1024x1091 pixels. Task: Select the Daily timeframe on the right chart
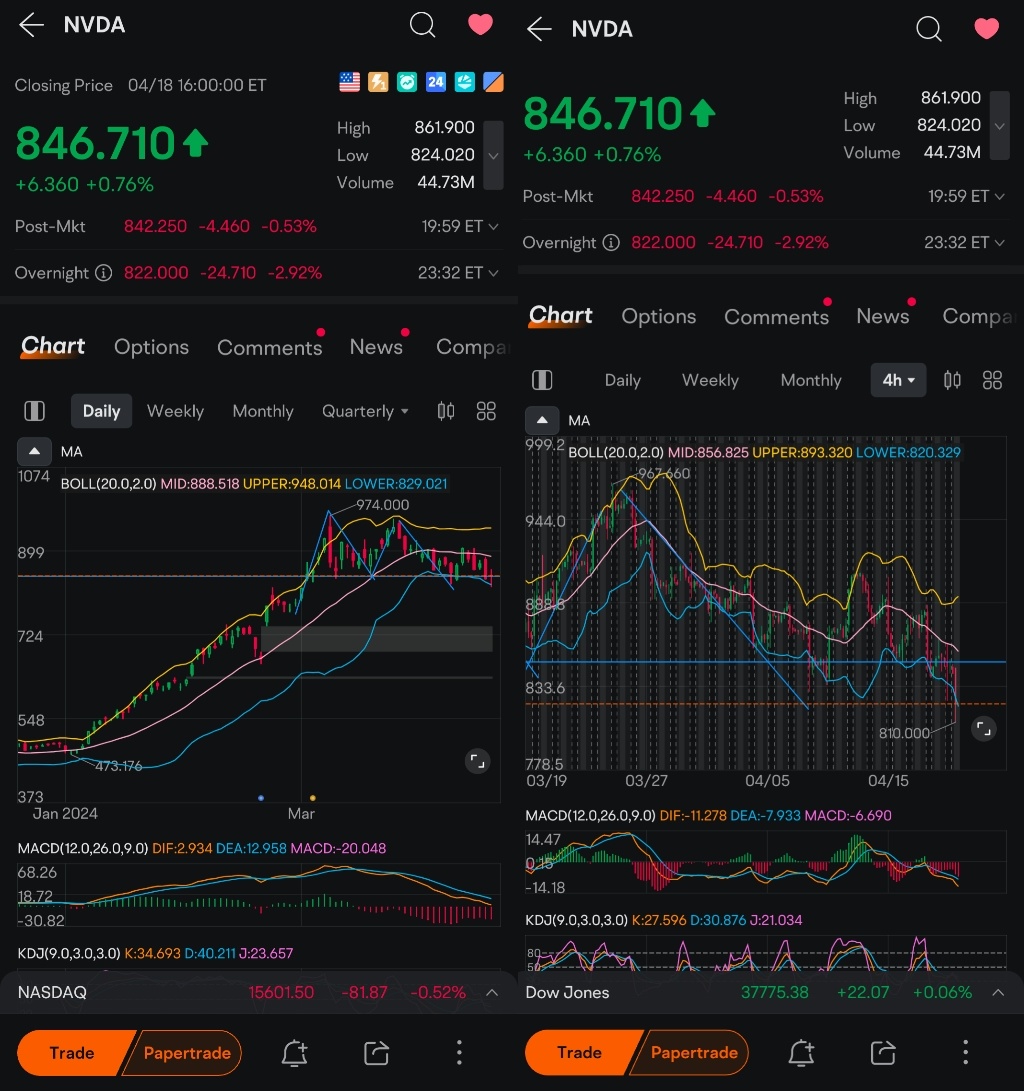tap(623, 380)
